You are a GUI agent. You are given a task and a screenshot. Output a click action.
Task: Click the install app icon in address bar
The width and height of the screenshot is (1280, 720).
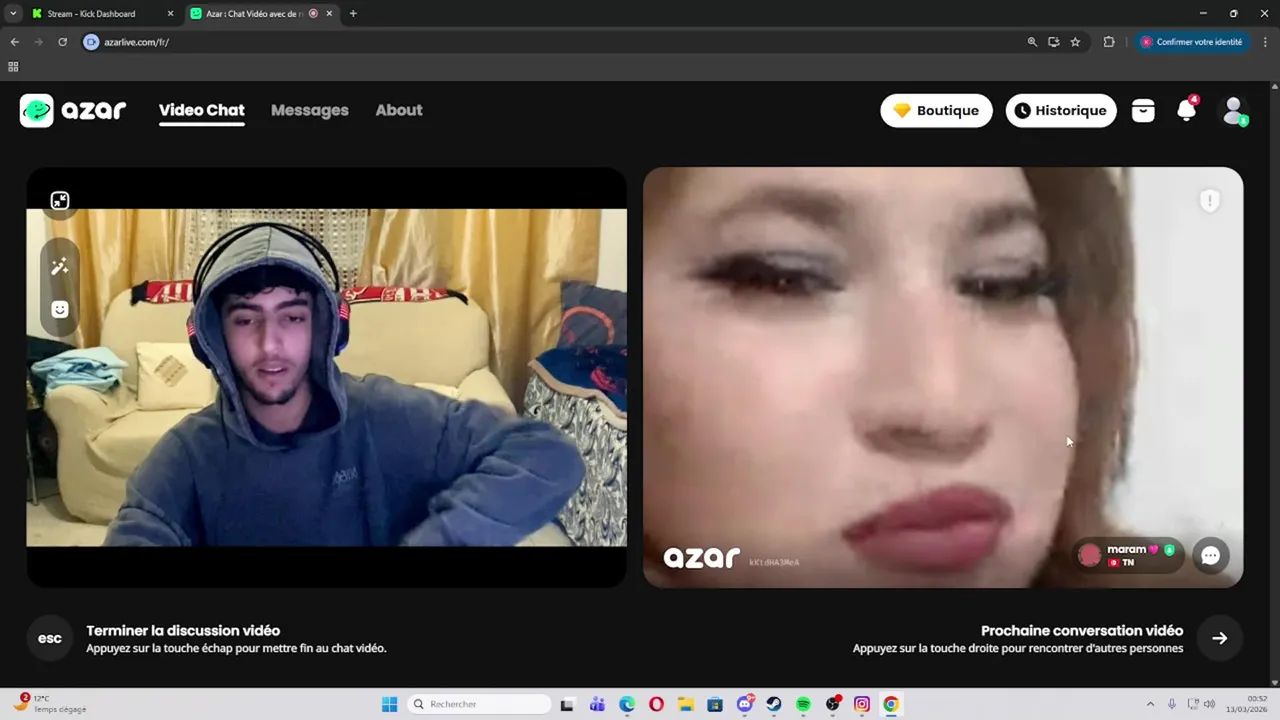pyautogui.click(x=1053, y=42)
